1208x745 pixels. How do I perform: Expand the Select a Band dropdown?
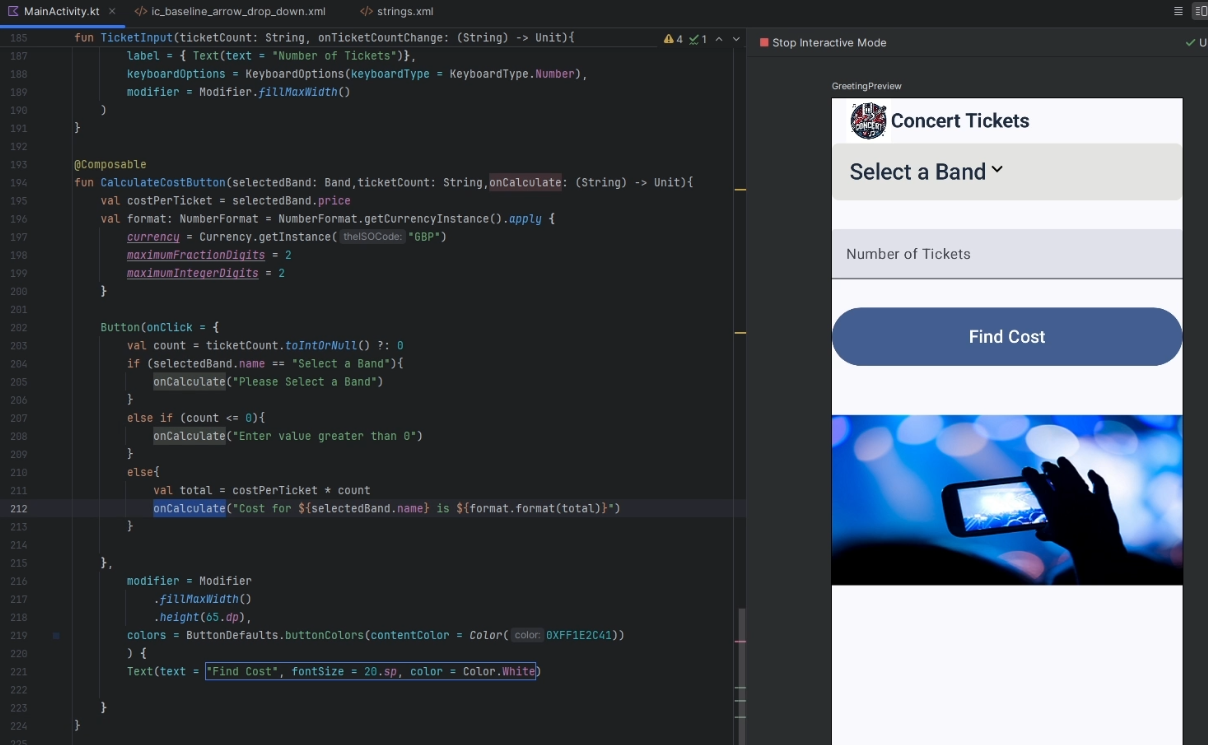pyautogui.click(x=1007, y=172)
